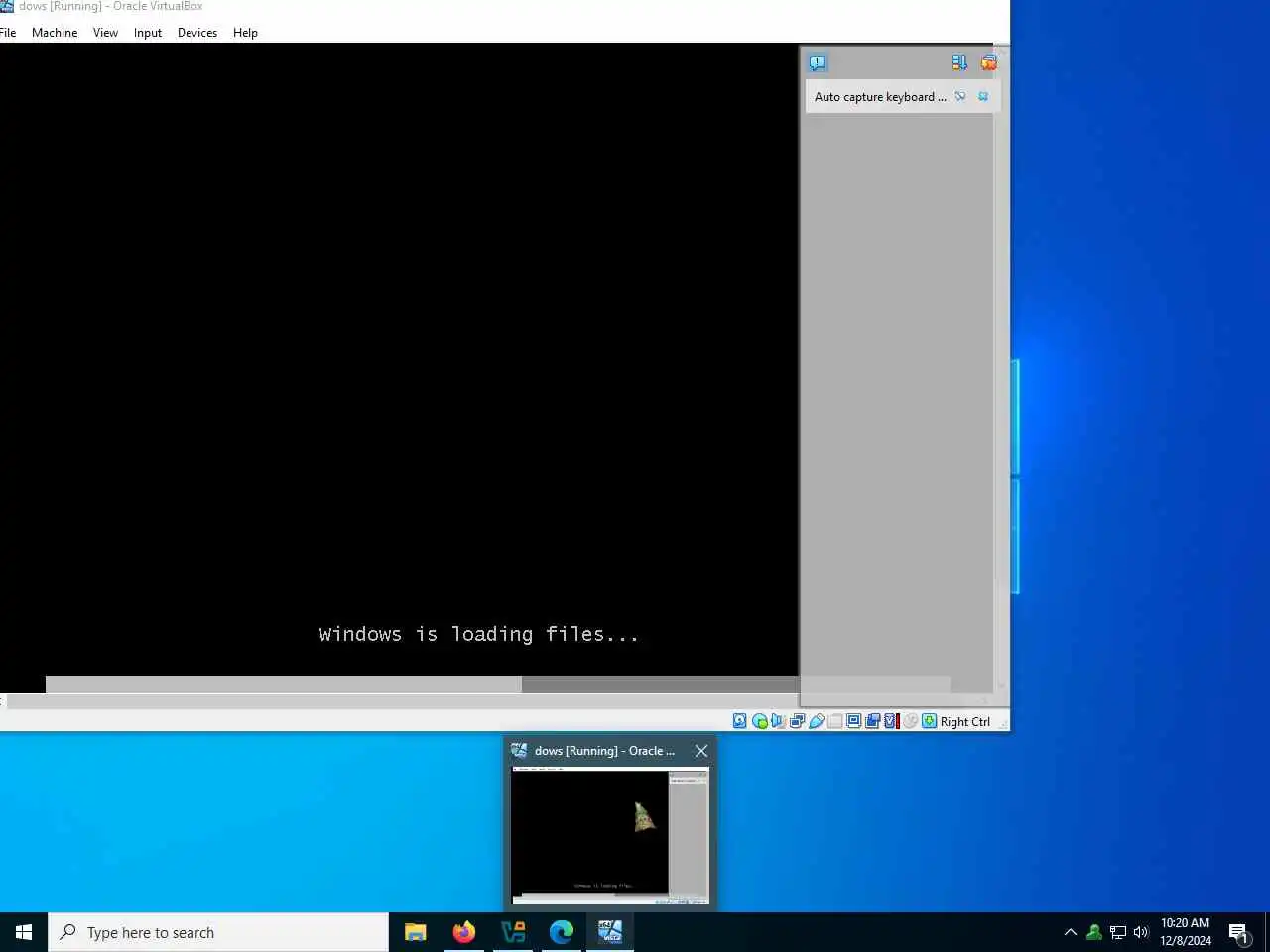Click the optical disk status icon
Viewport: 1270px width, 952px height.
(760, 721)
